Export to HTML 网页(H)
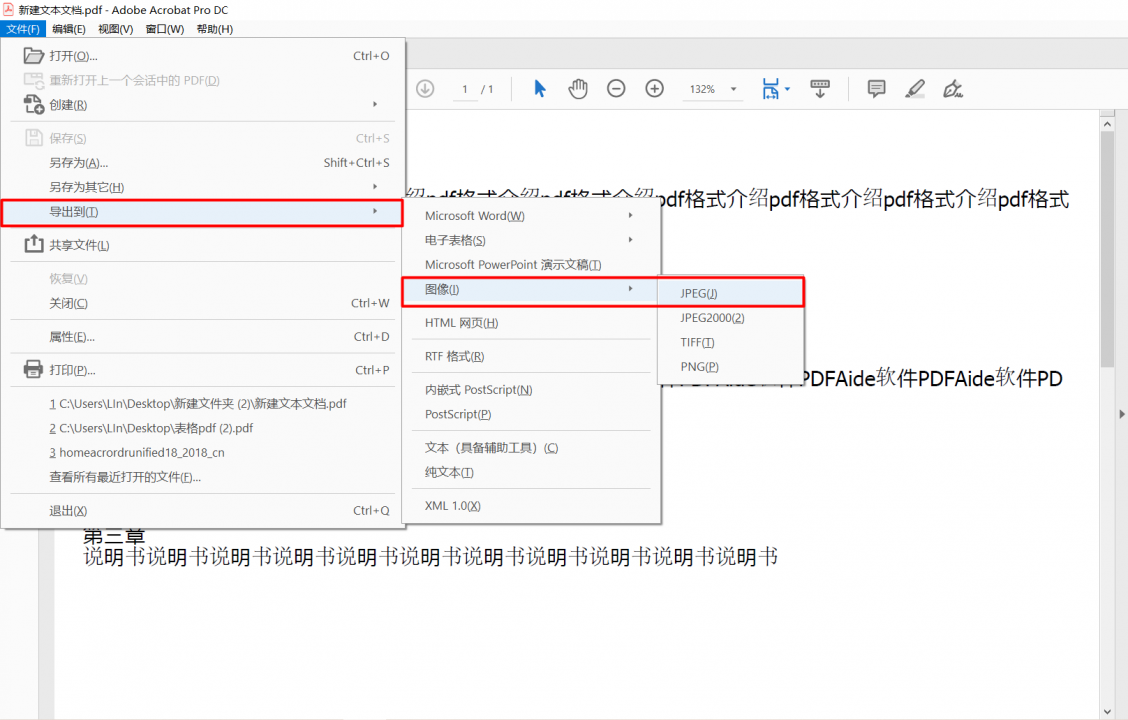 click(x=531, y=323)
